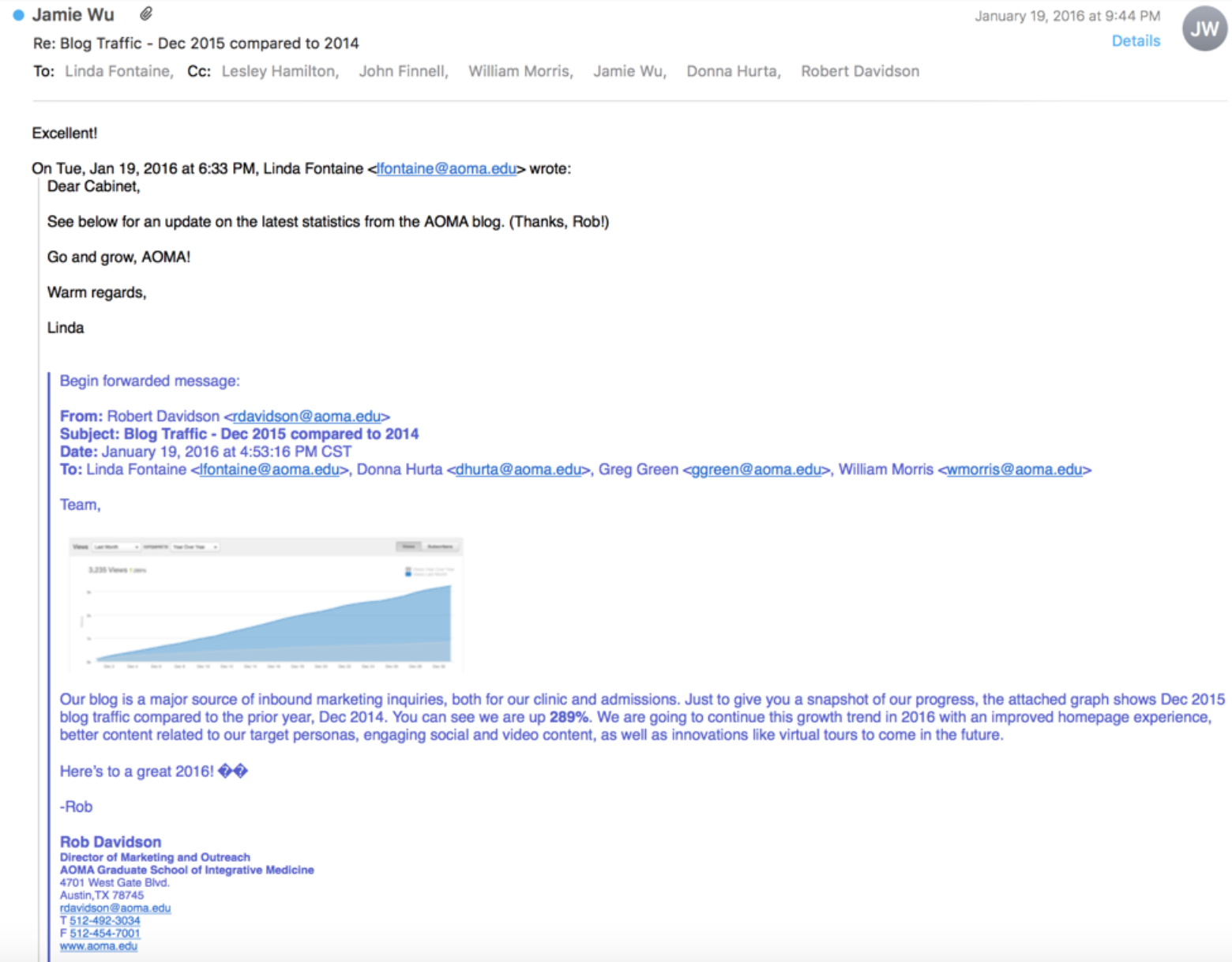Click telephone number 512-492-3034
The image size is (1232, 962).
coord(105,921)
